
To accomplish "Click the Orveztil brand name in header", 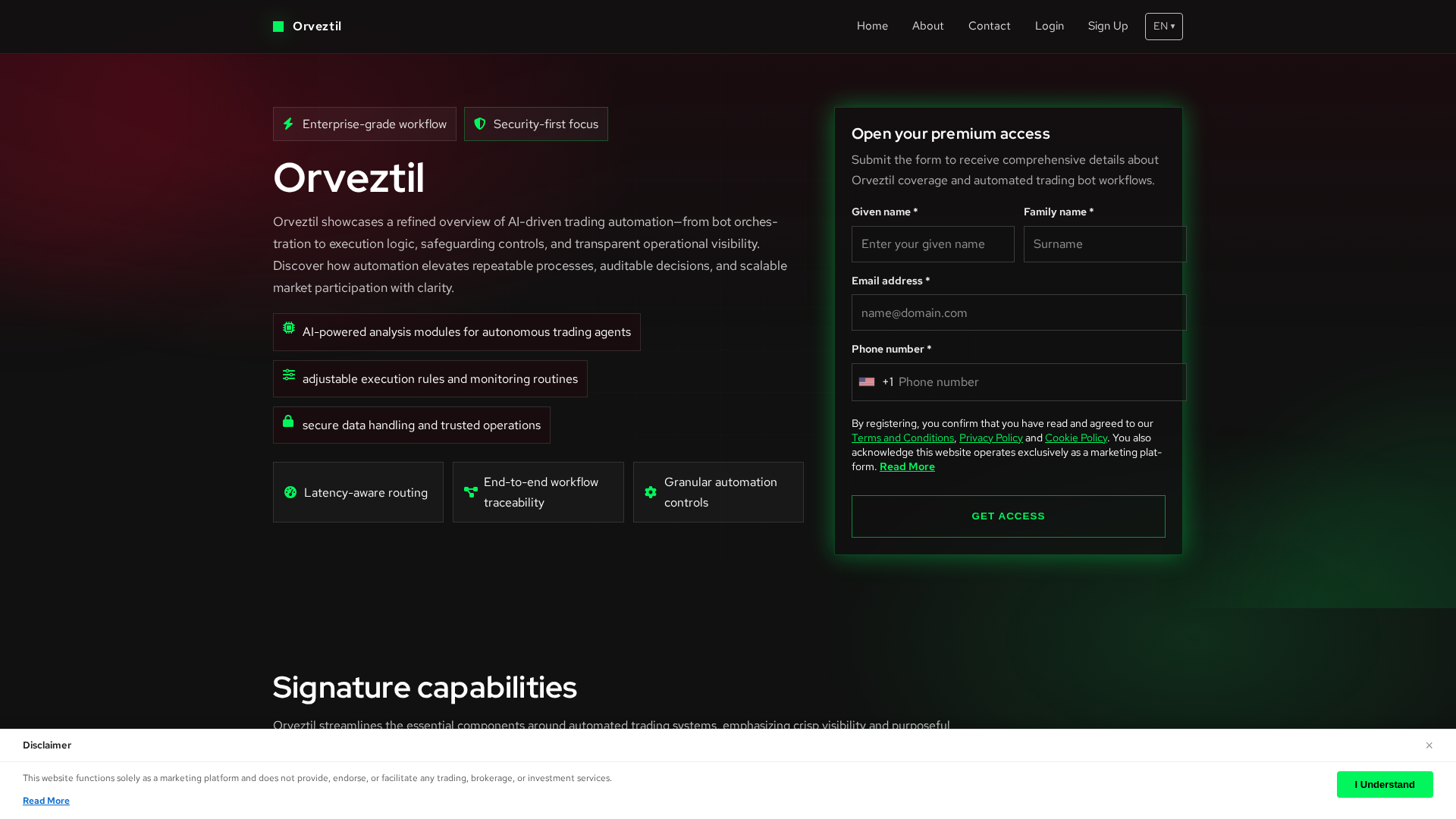I will [x=317, y=27].
